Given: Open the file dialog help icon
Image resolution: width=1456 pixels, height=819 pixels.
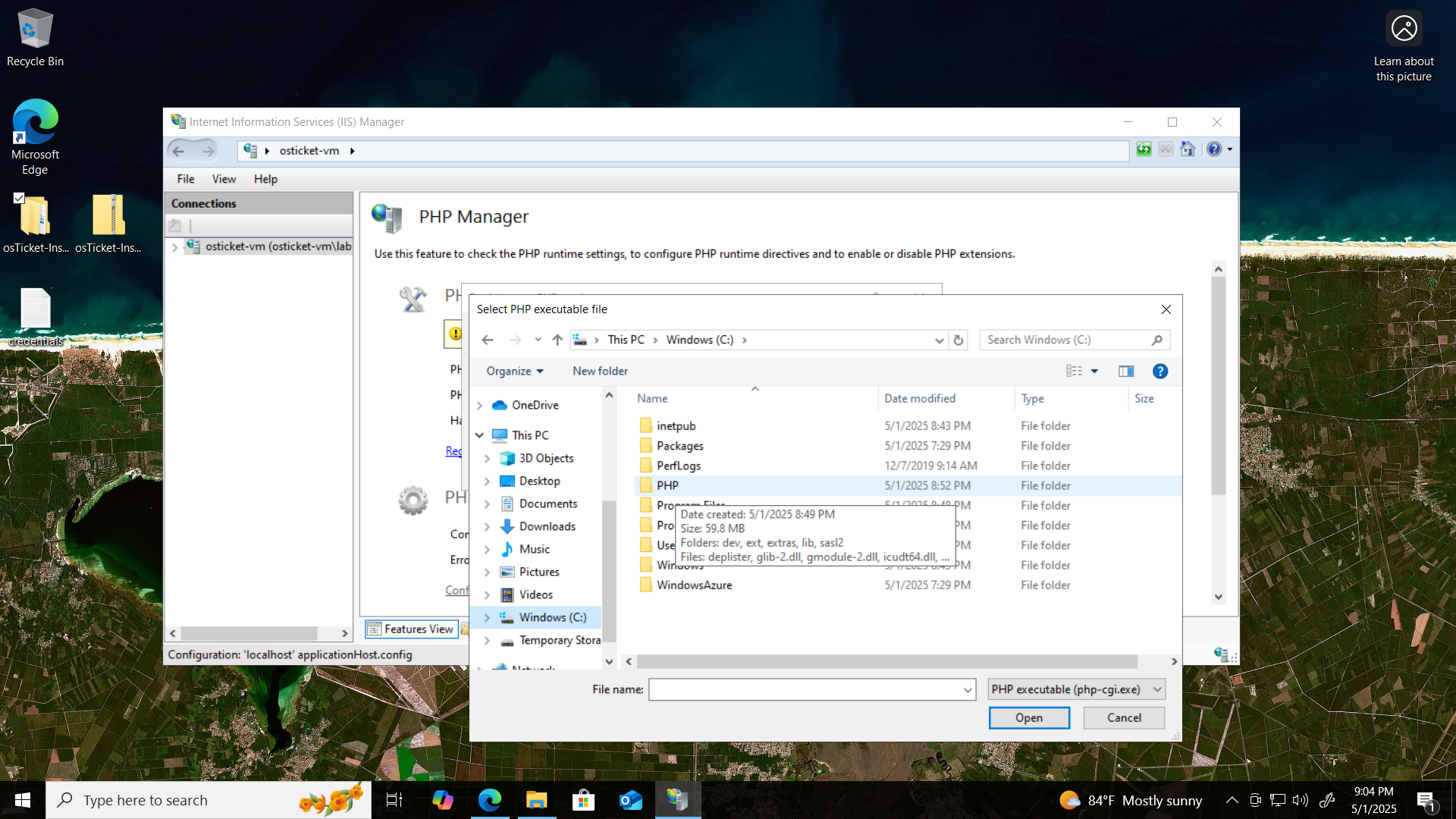Looking at the screenshot, I should click(x=1160, y=371).
